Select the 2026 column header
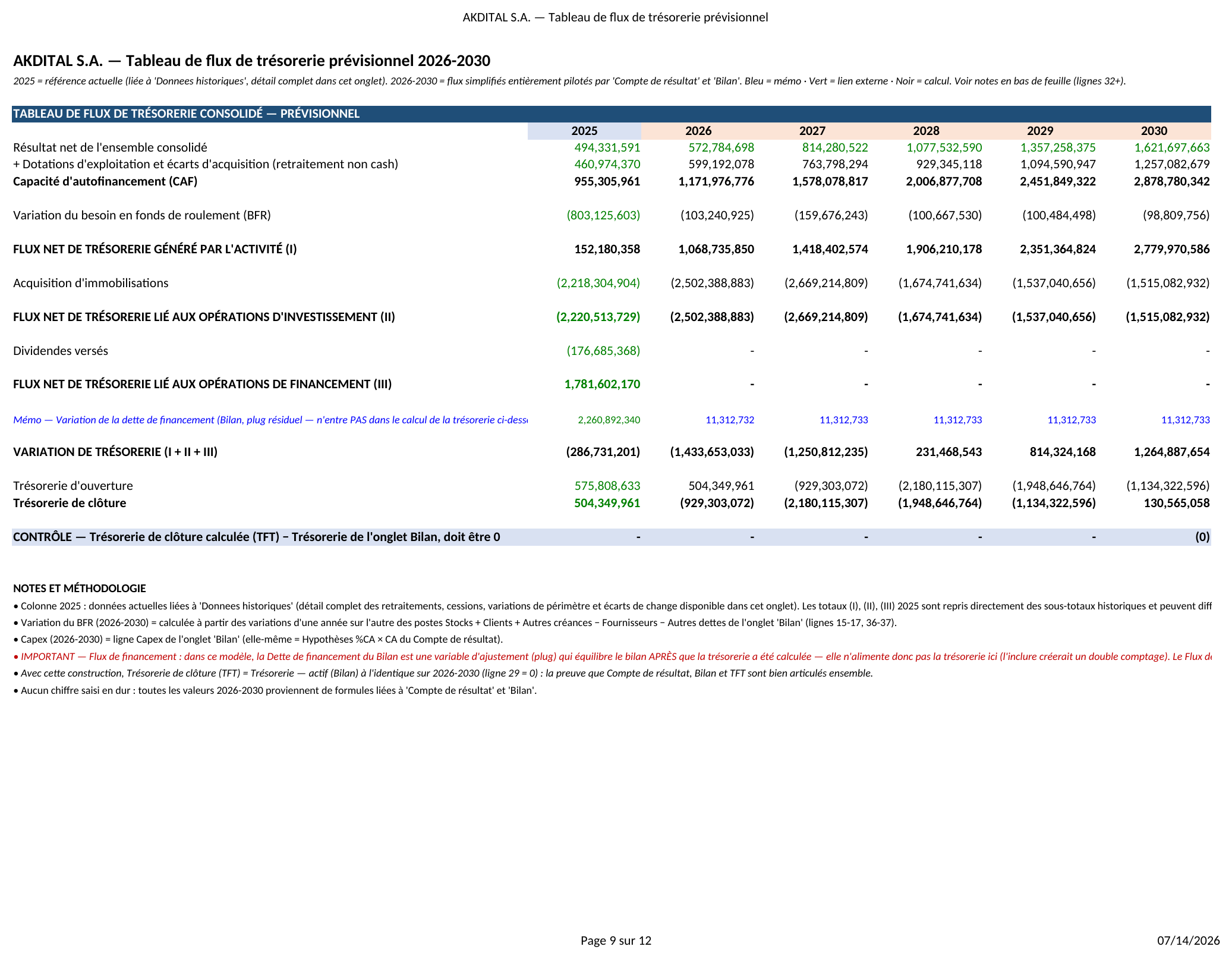 tap(698, 131)
